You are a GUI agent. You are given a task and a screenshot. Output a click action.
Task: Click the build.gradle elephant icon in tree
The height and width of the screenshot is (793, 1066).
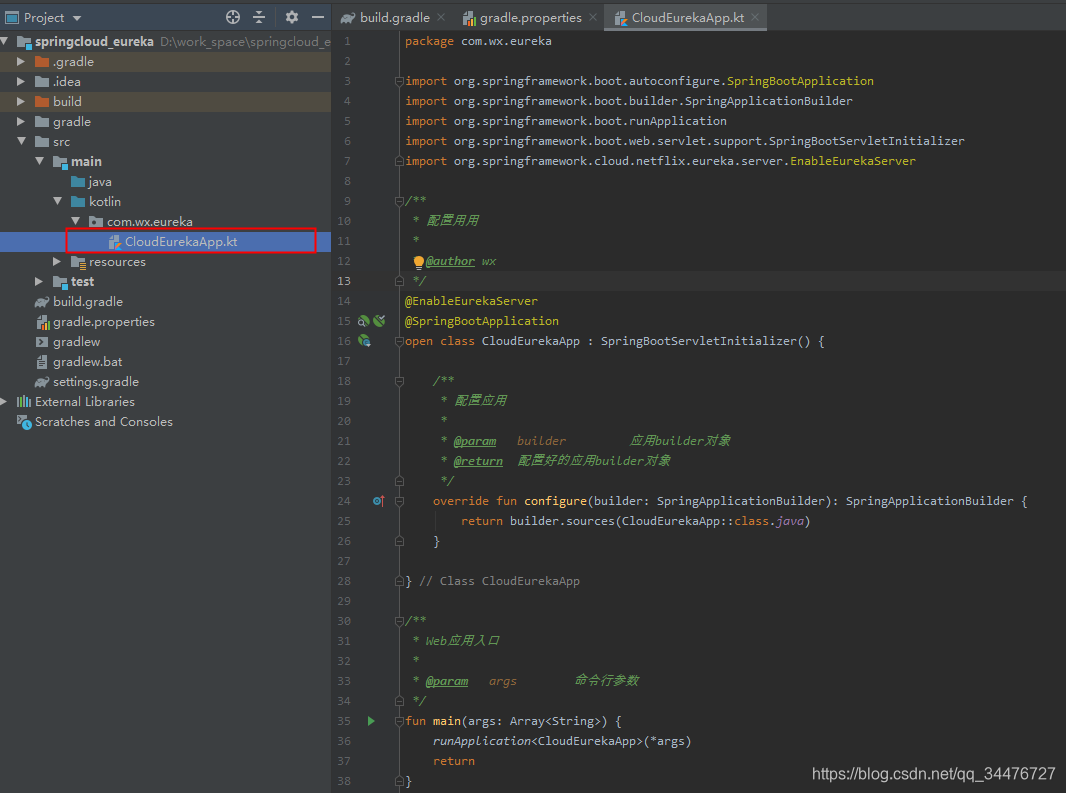point(42,301)
